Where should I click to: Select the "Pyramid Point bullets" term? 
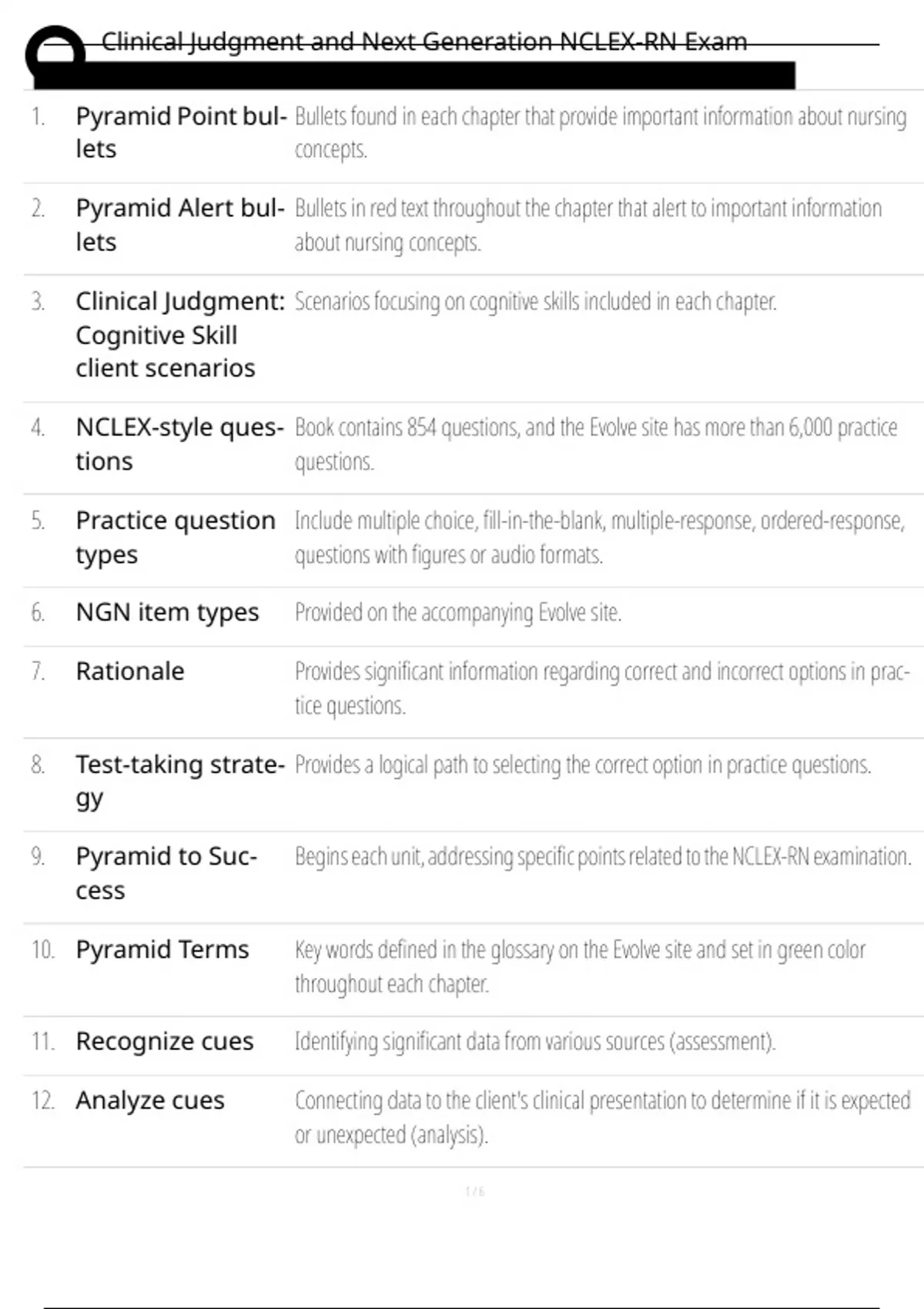tap(180, 132)
